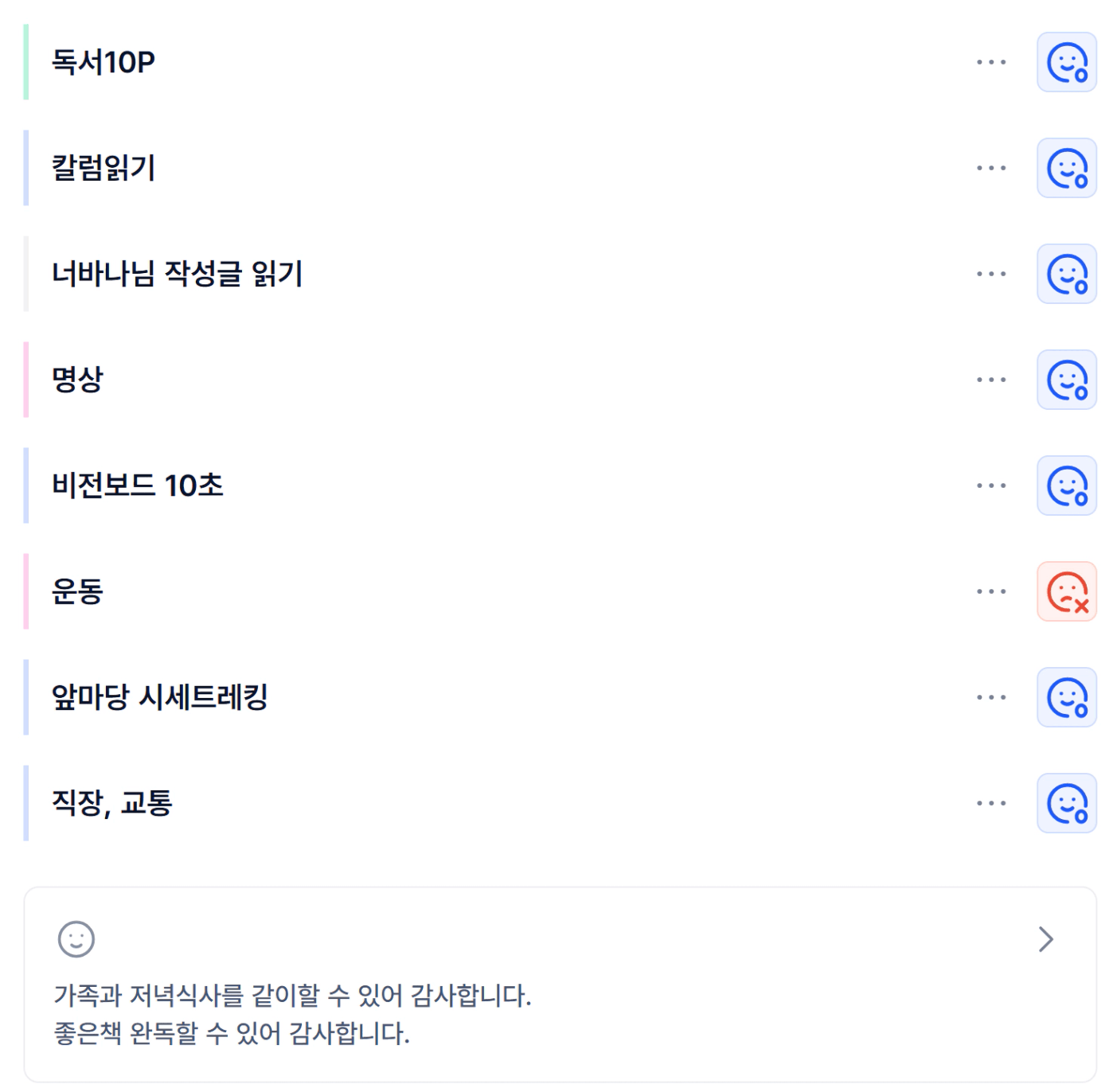Click the 명상 smiley status icon
This screenshot has width=1117, height=1092.
tap(1066, 380)
